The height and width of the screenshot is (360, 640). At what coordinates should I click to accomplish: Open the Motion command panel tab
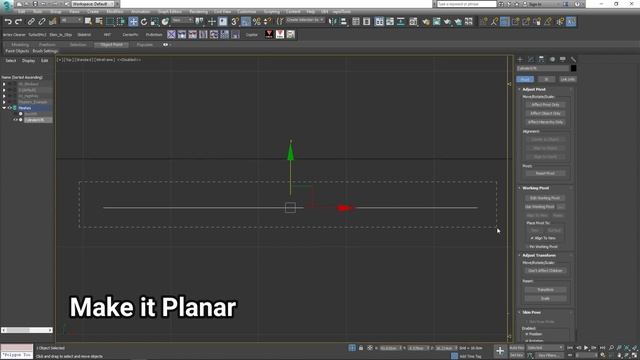click(552, 60)
